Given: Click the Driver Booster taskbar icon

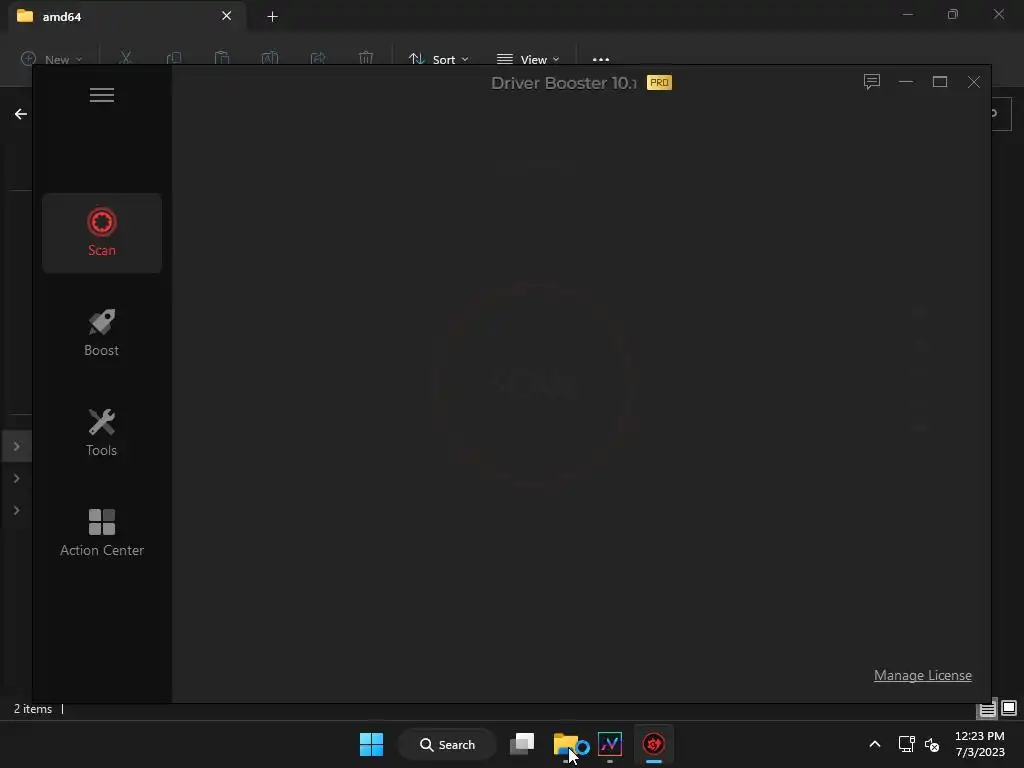Looking at the screenshot, I should [x=654, y=744].
